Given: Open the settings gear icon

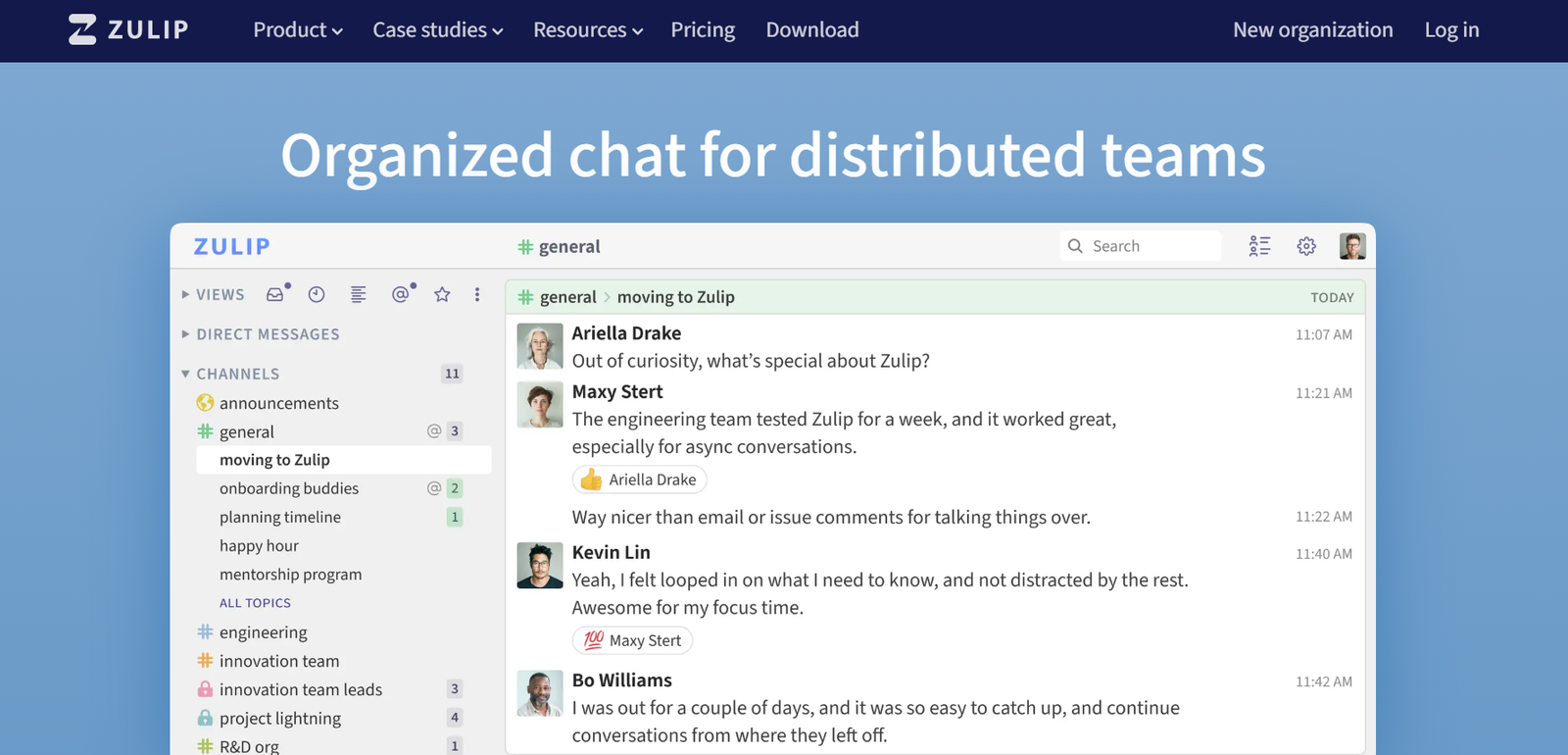Looking at the screenshot, I should click(x=1306, y=246).
